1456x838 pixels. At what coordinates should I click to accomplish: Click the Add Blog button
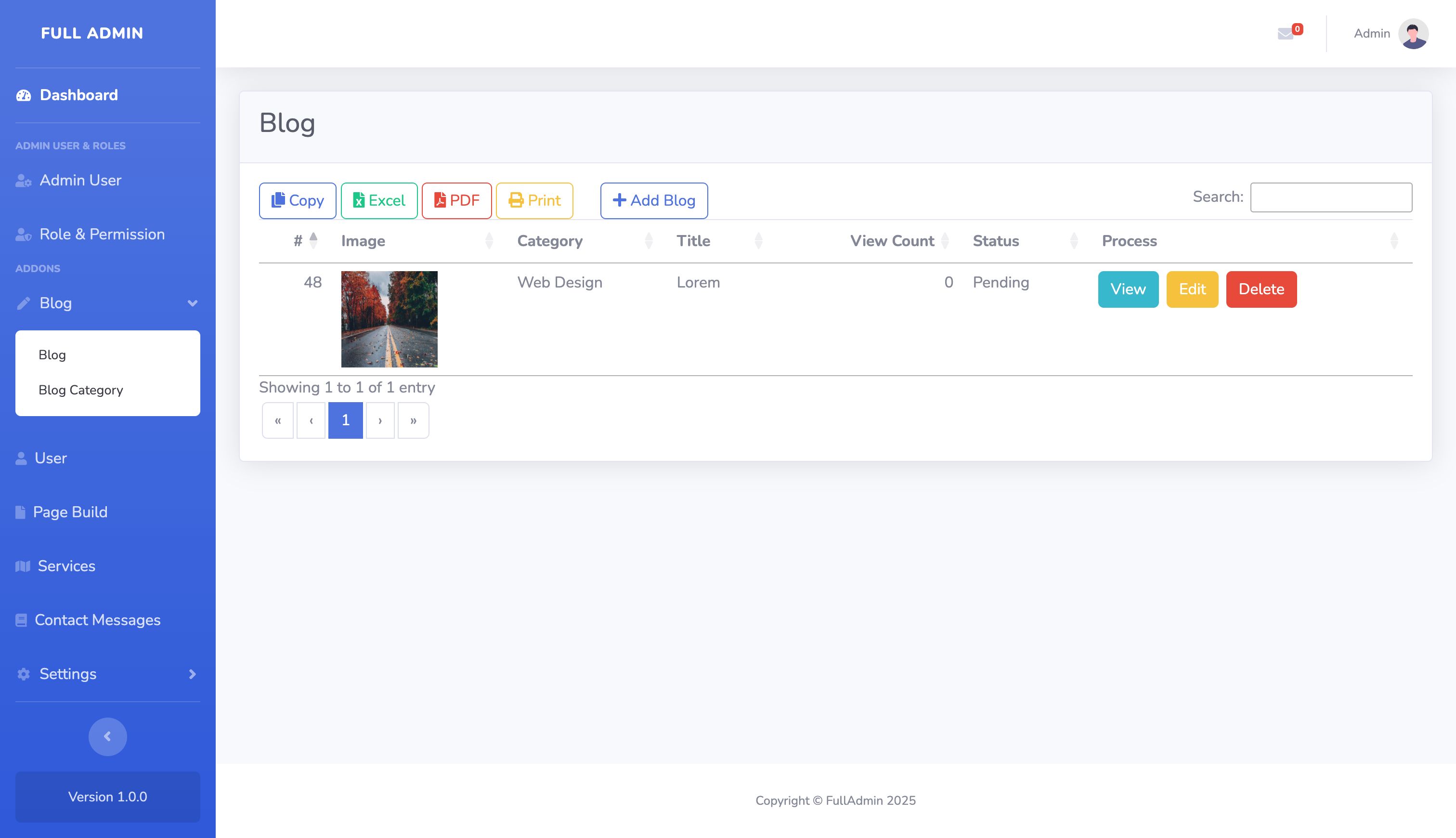(x=654, y=200)
